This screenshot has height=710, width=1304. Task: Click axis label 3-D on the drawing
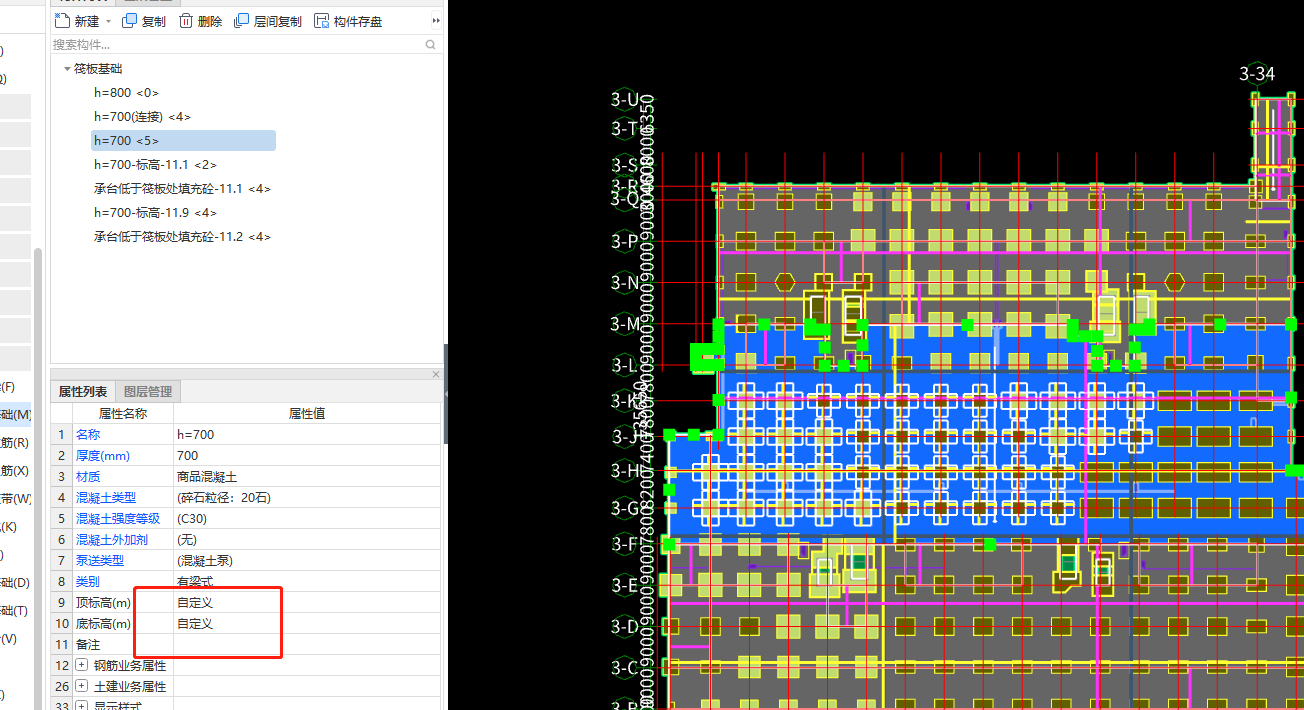(x=625, y=627)
